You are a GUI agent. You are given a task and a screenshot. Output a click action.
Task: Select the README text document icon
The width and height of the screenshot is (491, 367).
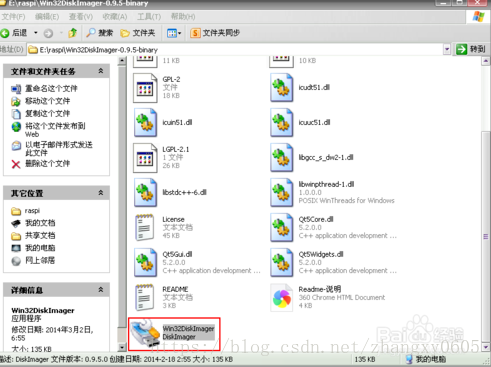click(145, 297)
